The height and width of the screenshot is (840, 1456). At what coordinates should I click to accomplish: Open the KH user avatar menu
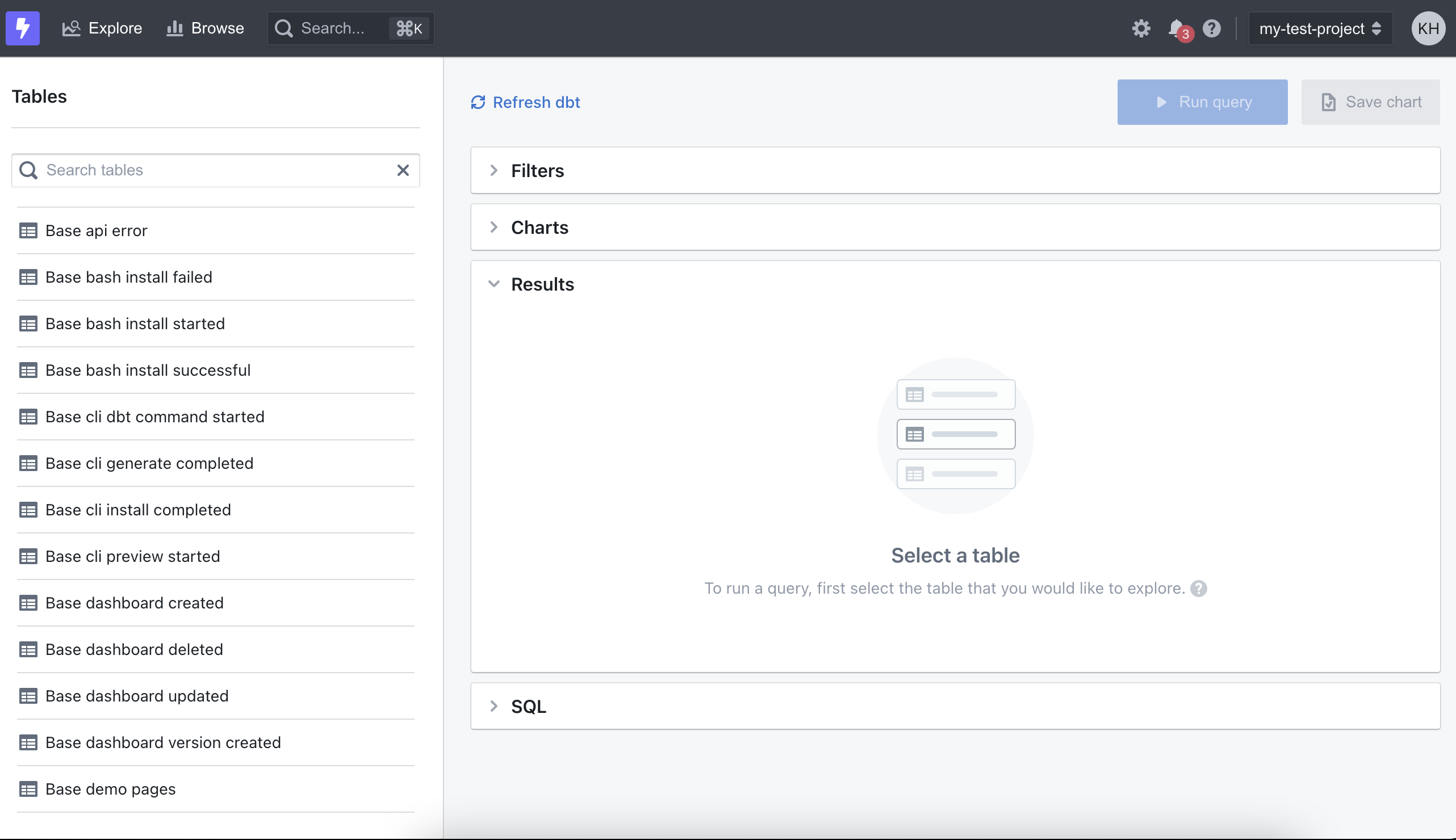[x=1428, y=28]
